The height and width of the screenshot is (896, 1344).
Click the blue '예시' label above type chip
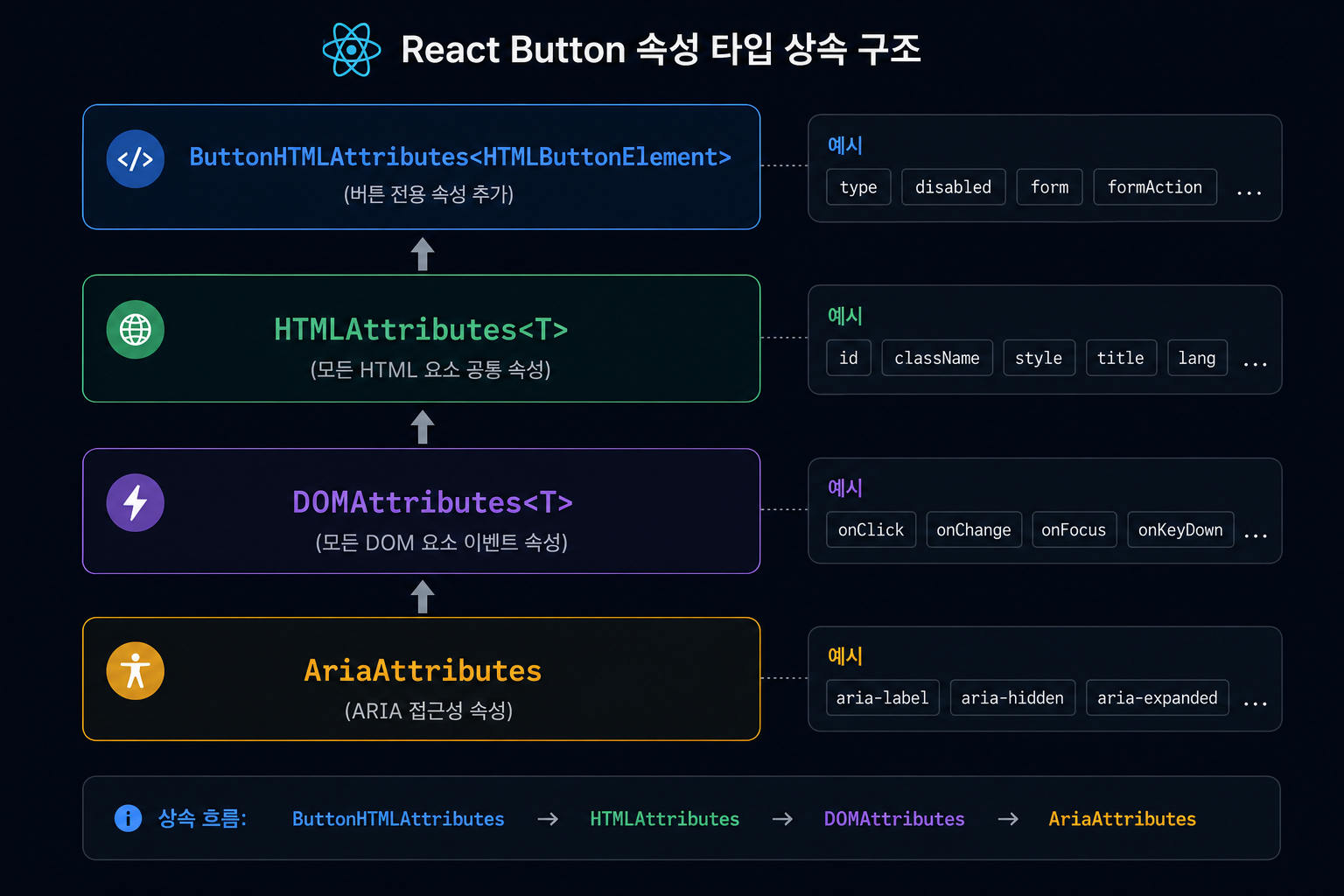pos(845,145)
